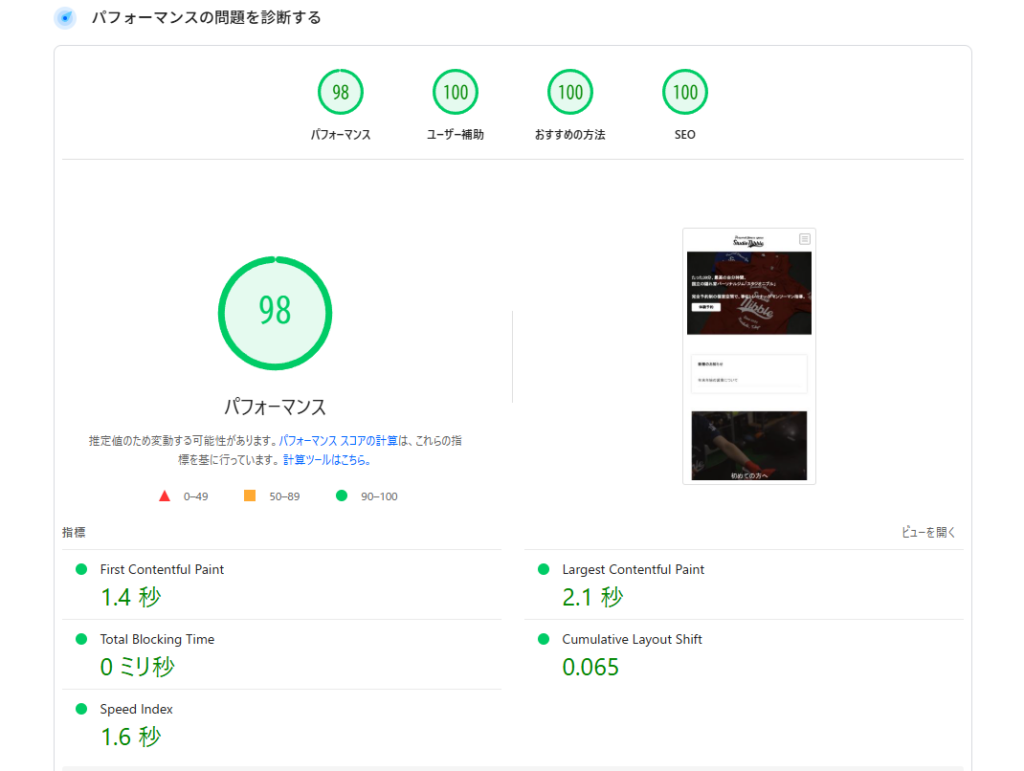Open the SEO score gauge
The image size is (1024, 771).
click(x=685, y=93)
